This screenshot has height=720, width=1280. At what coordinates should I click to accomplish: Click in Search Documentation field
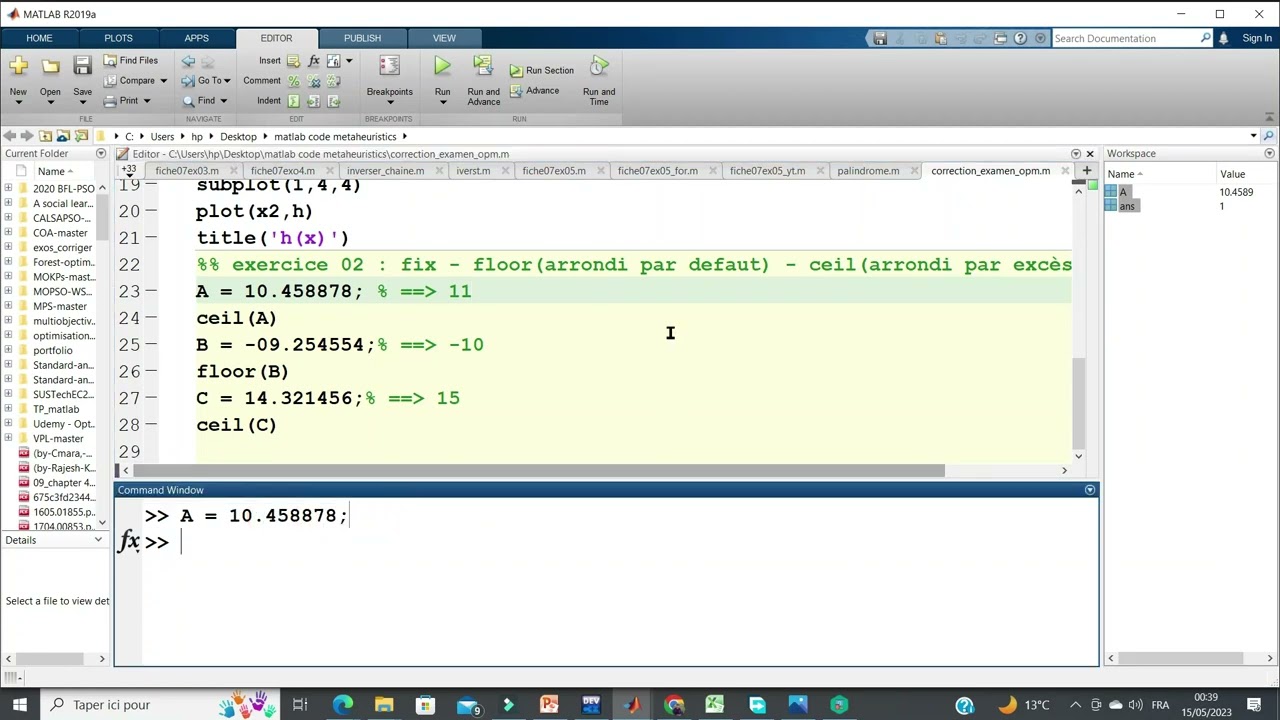coord(1125,38)
